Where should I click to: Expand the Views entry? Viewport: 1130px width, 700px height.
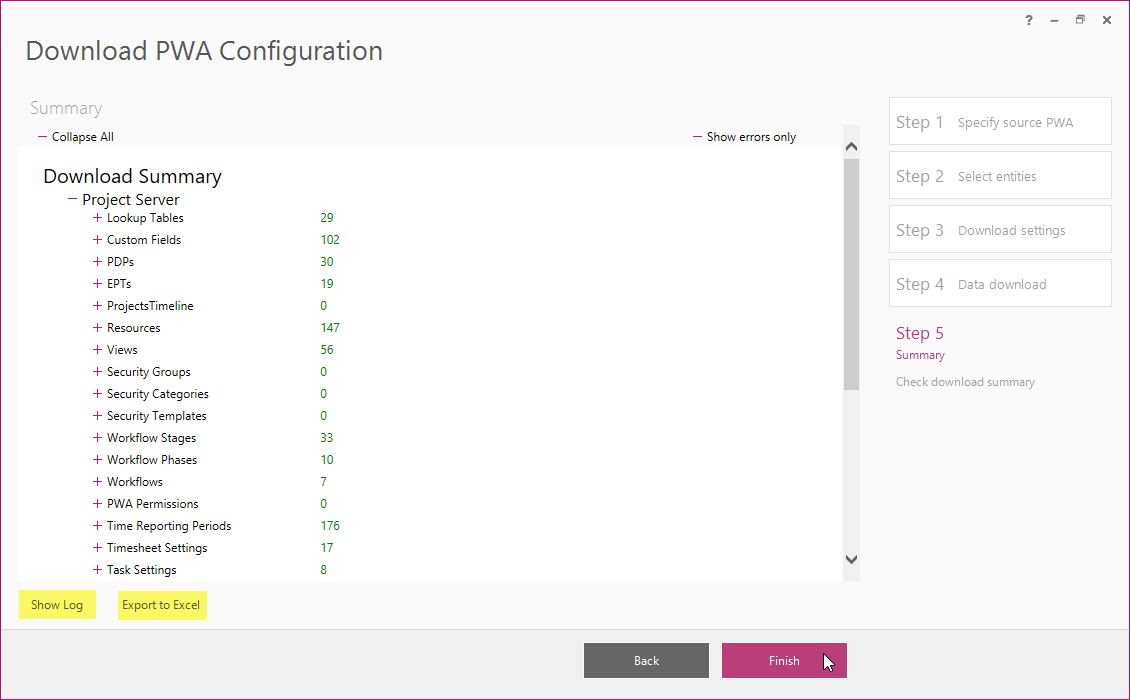tap(97, 350)
